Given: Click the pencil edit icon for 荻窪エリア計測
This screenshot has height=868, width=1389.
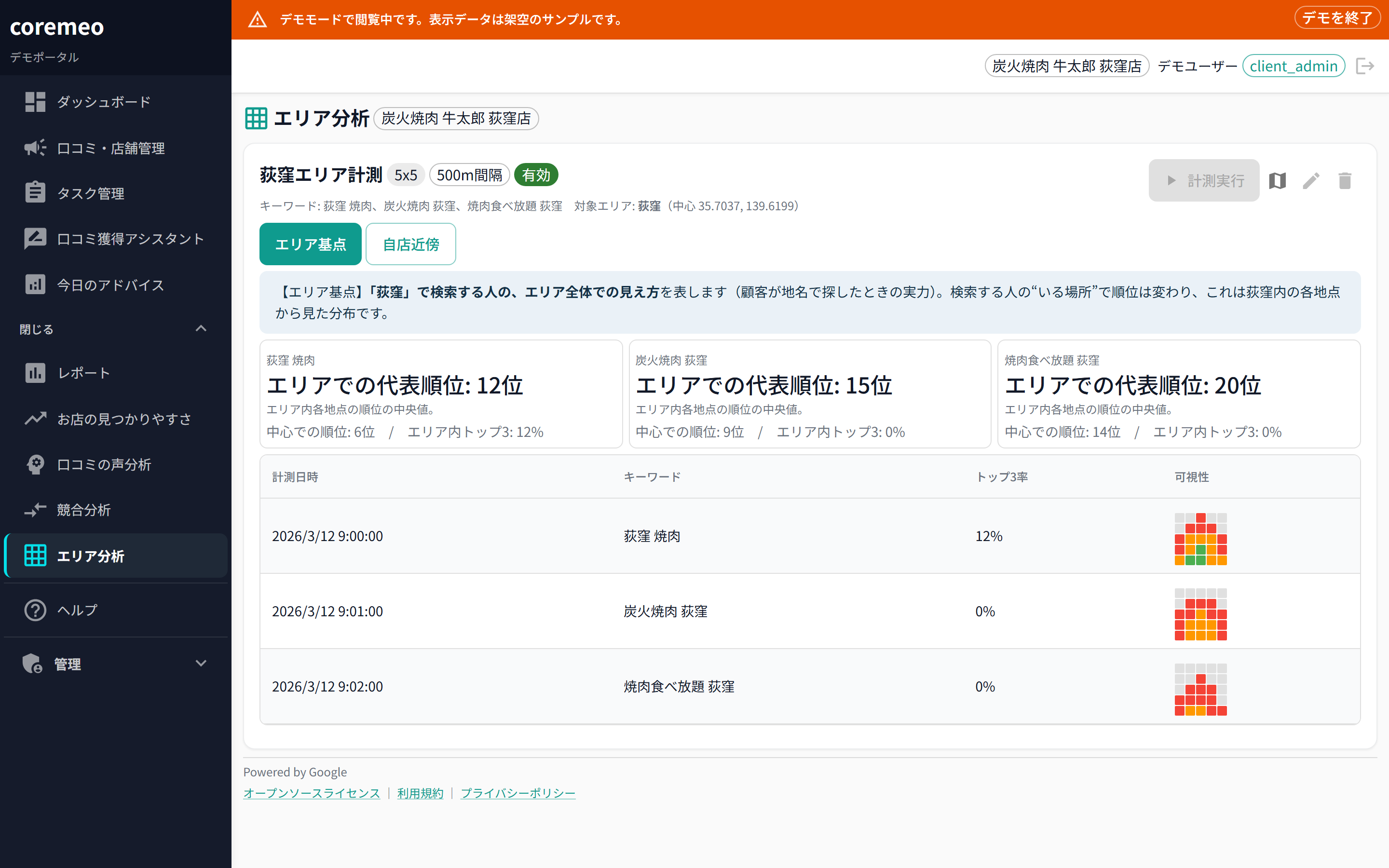Looking at the screenshot, I should pos(1311,181).
